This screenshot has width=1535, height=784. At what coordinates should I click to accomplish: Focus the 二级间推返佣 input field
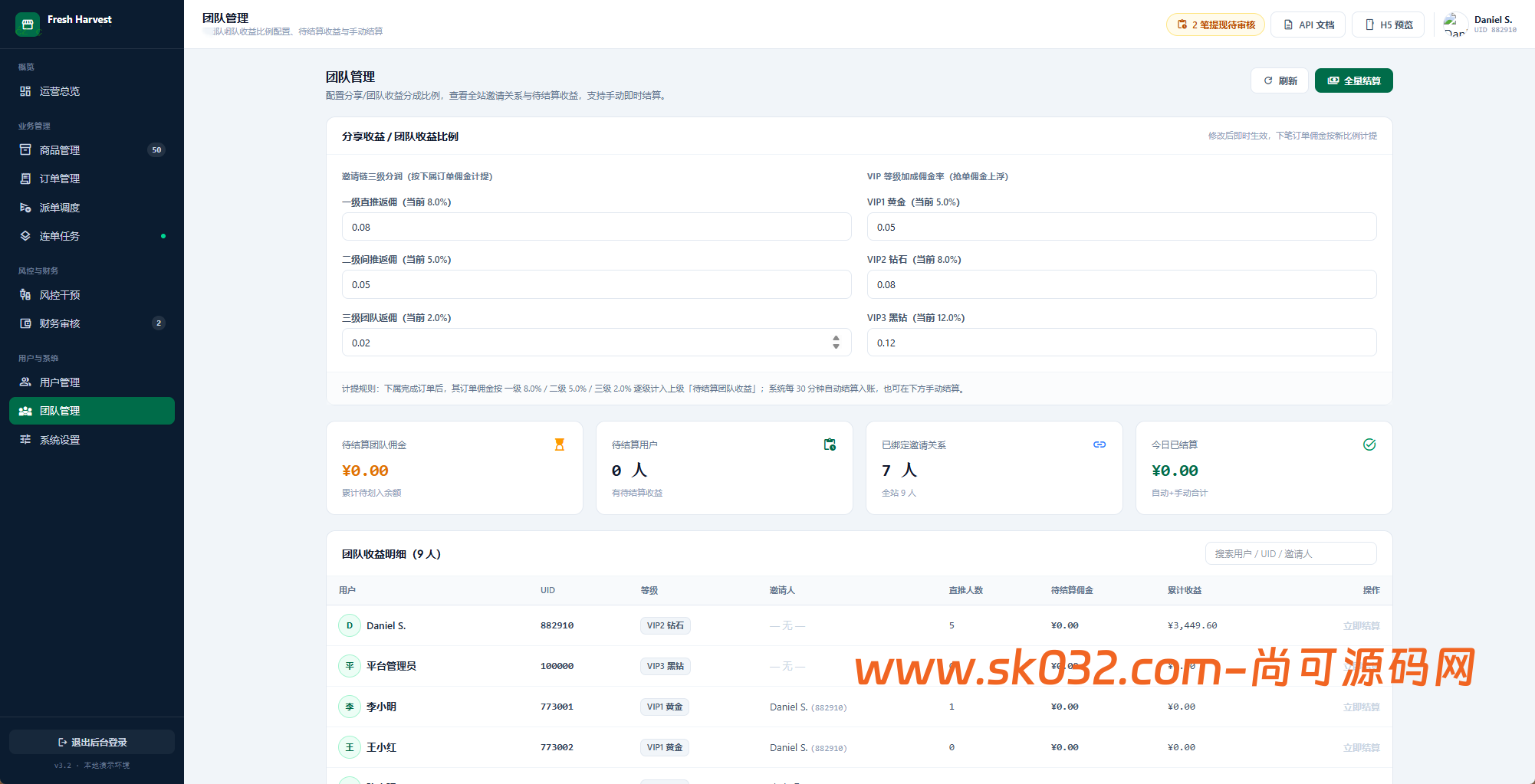(597, 284)
